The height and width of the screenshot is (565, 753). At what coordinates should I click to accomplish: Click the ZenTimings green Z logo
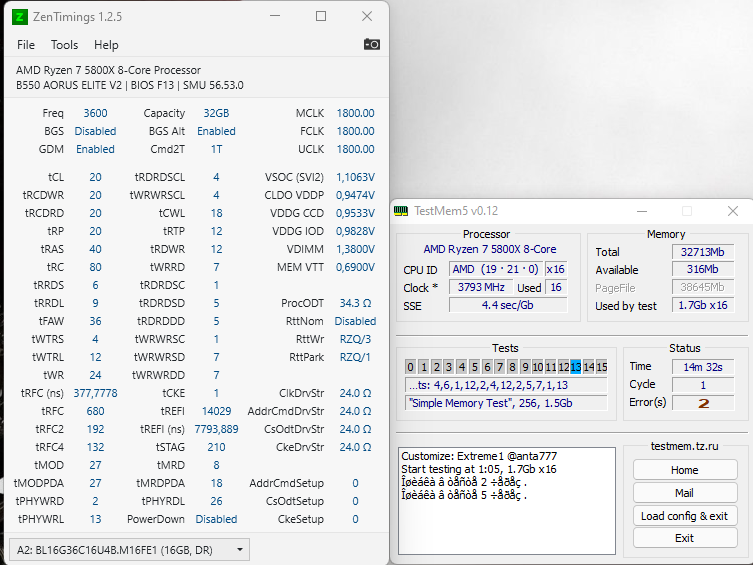pos(20,17)
